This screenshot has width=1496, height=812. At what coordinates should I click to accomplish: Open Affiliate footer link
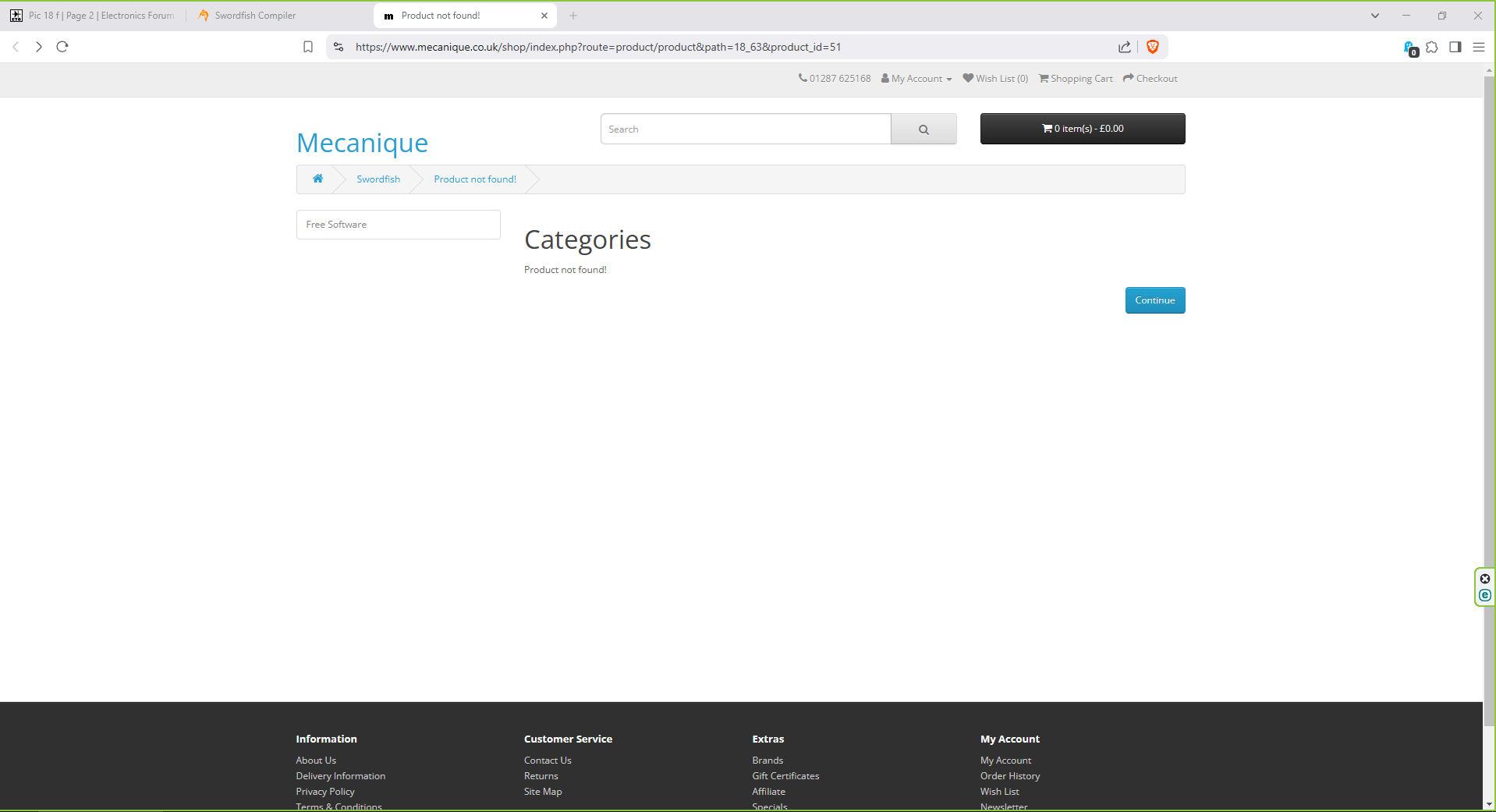[768, 792]
